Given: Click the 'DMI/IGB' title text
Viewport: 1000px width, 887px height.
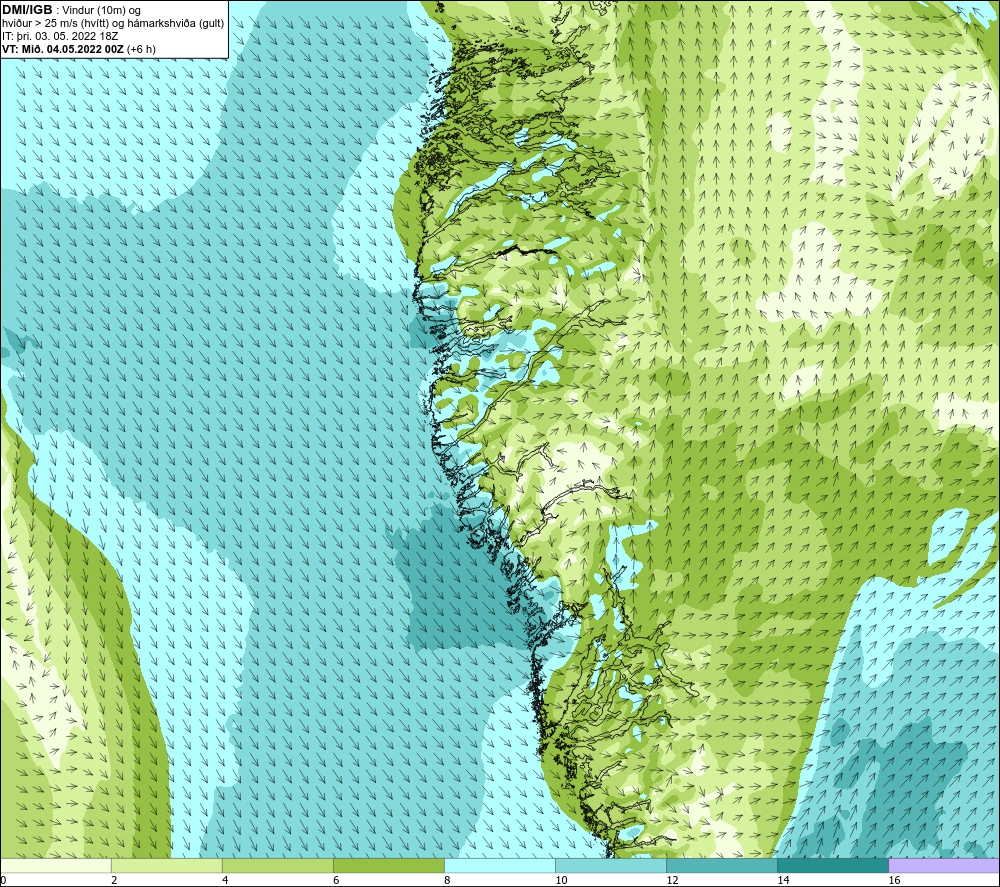Looking at the screenshot, I should pos(27,10).
